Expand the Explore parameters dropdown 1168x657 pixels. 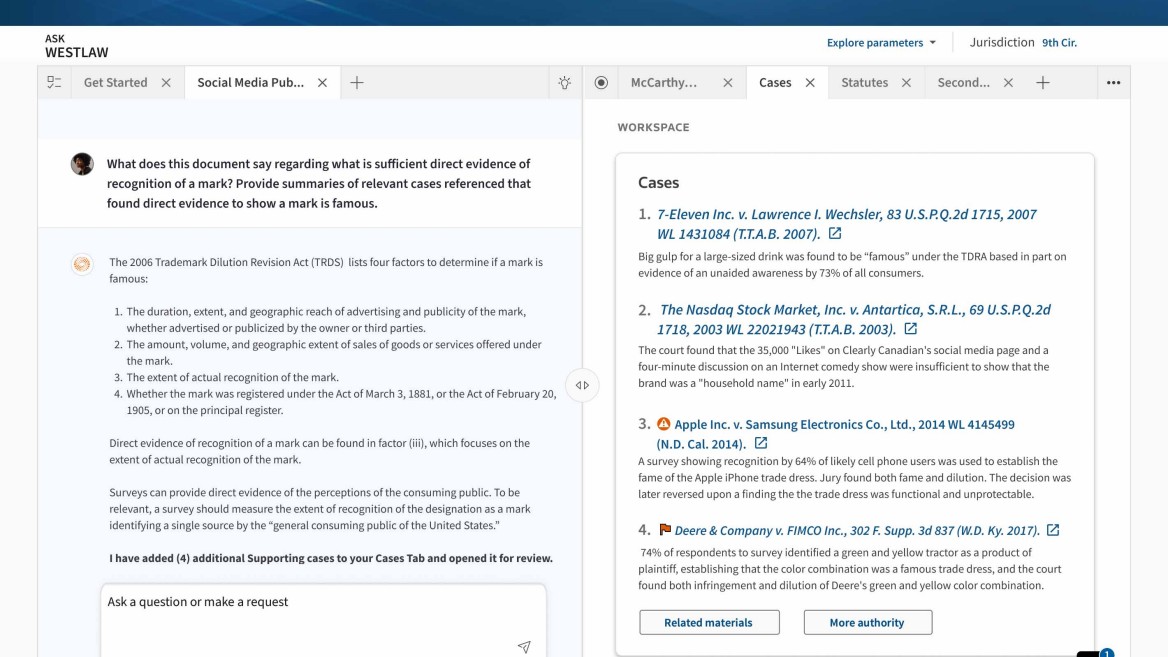tap(881, 43)
